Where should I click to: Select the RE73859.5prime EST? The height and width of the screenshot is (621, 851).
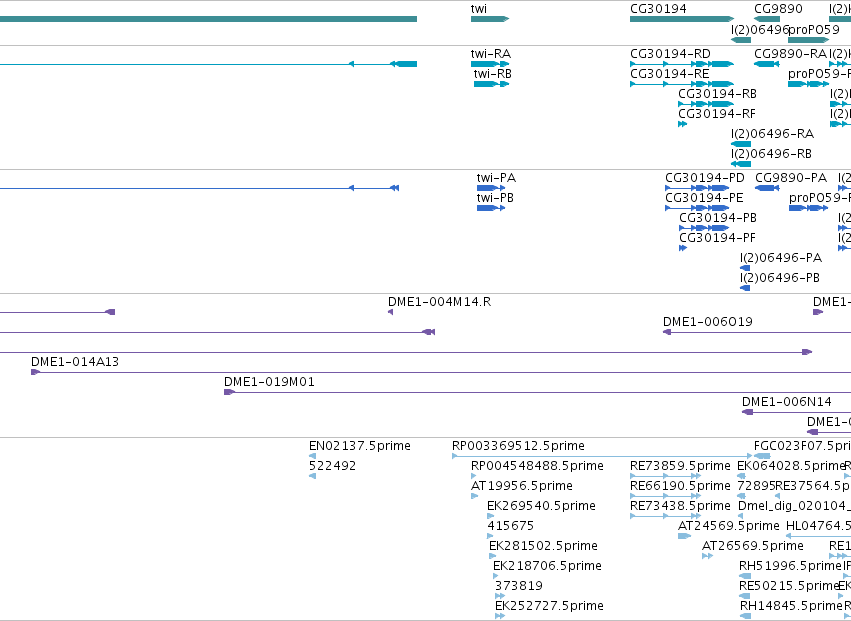(x=665, y=477)
